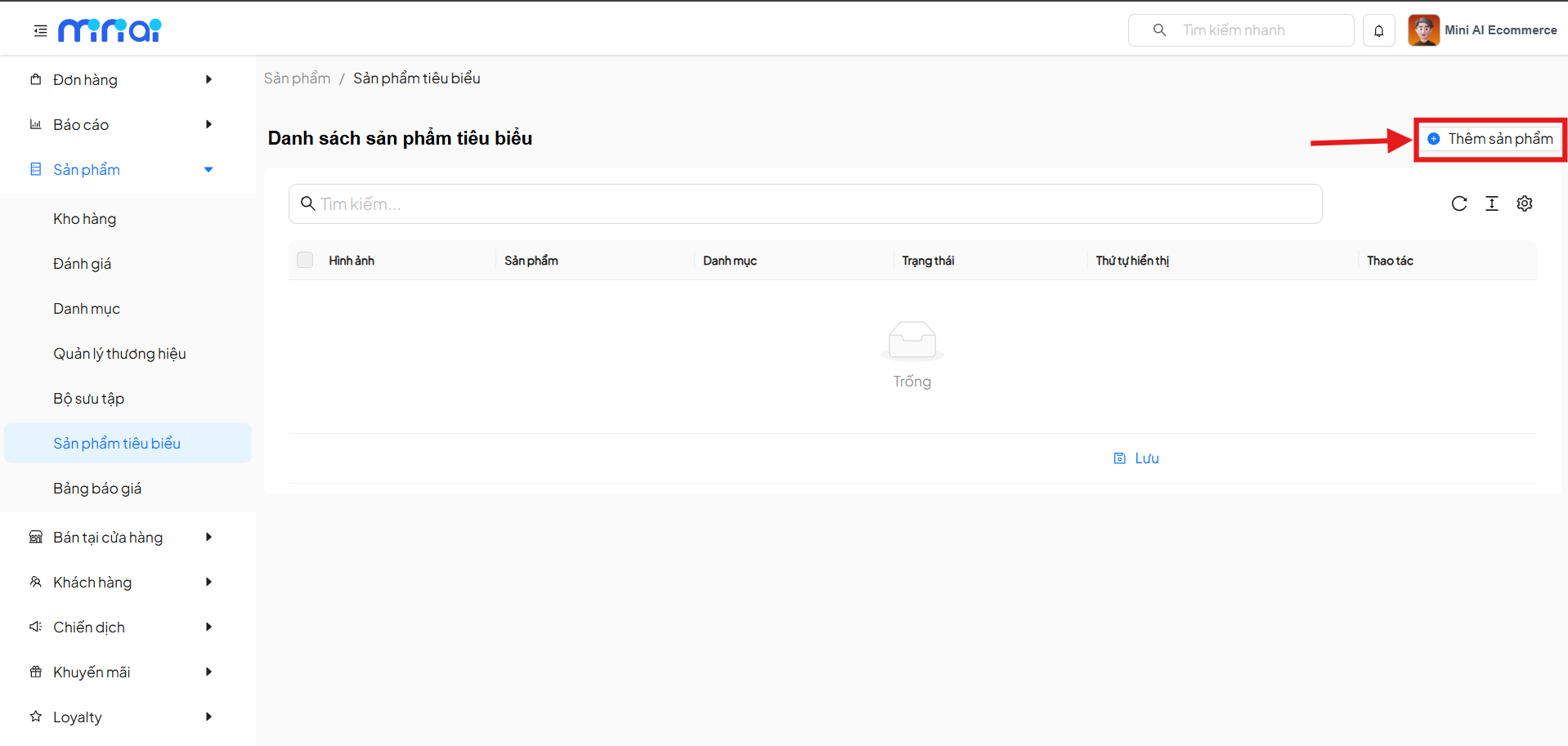
Task: Collapse the Sản phẩm menu section
Action: 123,170
